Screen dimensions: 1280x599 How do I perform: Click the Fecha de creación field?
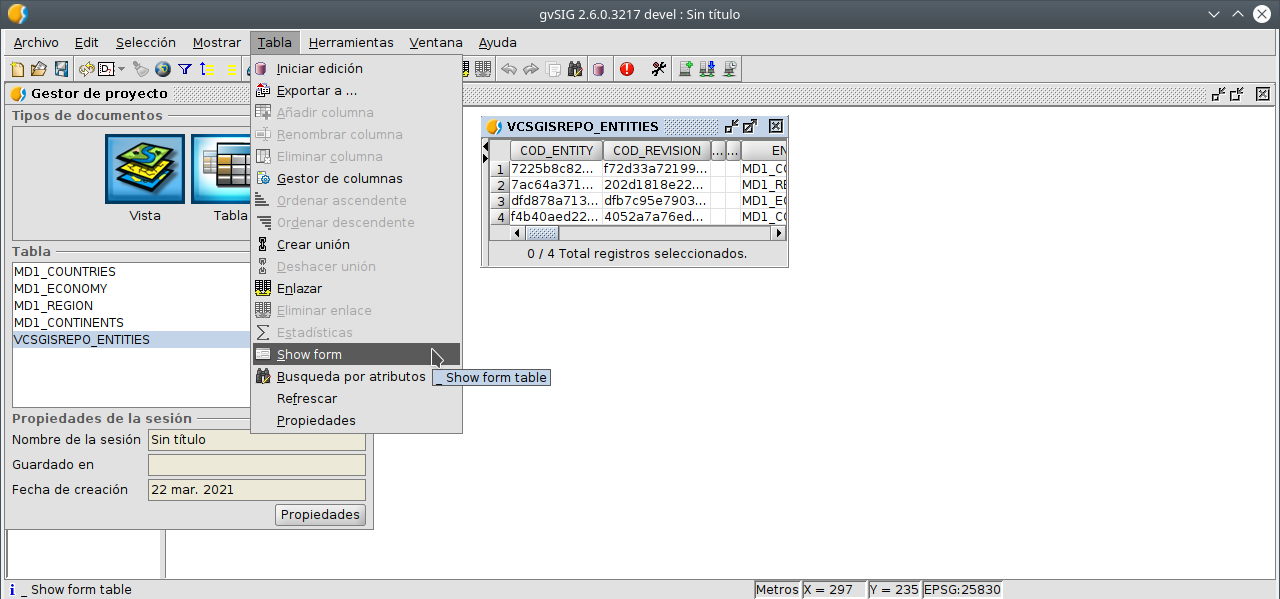257,490
